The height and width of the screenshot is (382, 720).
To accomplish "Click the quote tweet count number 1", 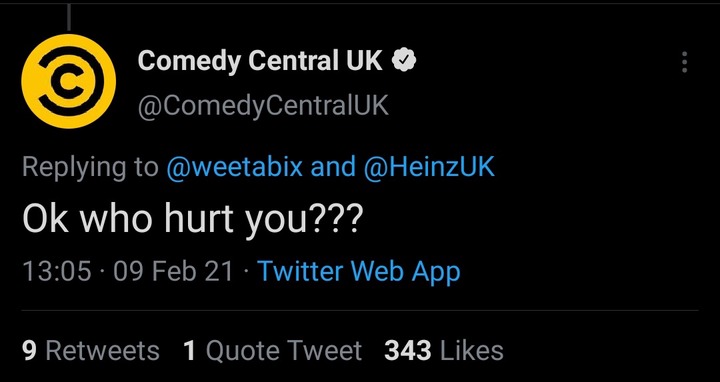I will (189, 351).
